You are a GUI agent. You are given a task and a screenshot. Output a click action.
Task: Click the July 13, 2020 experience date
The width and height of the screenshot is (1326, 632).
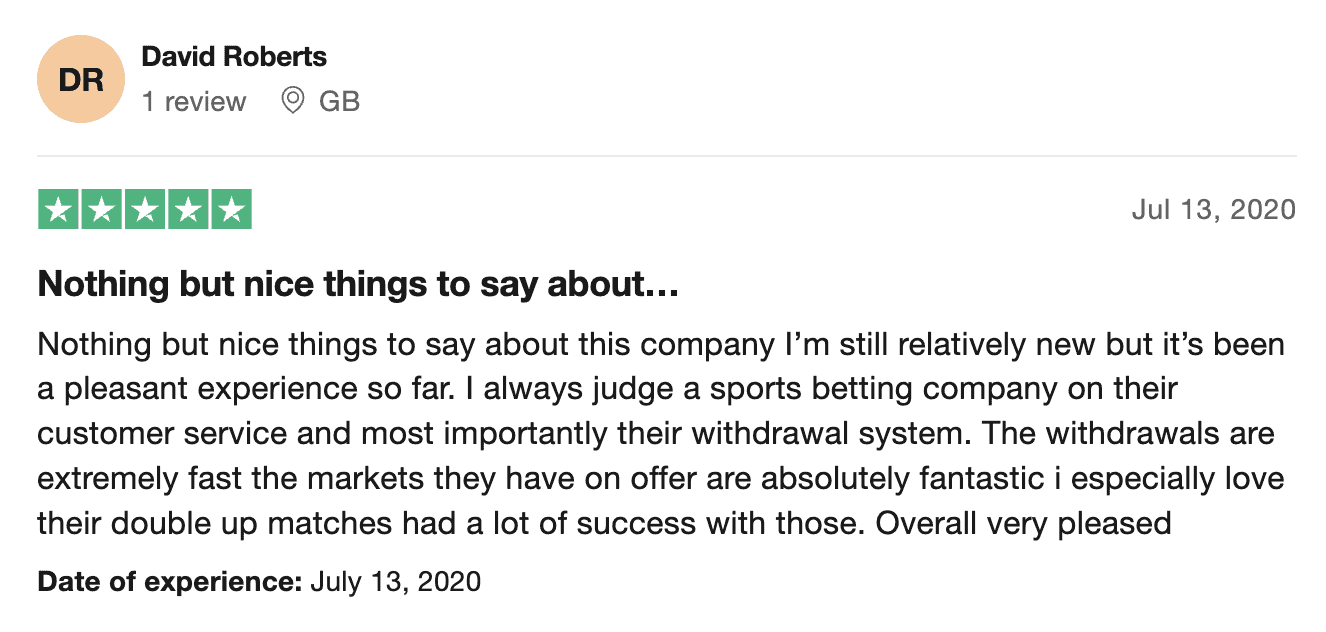(x=396, y=581)
